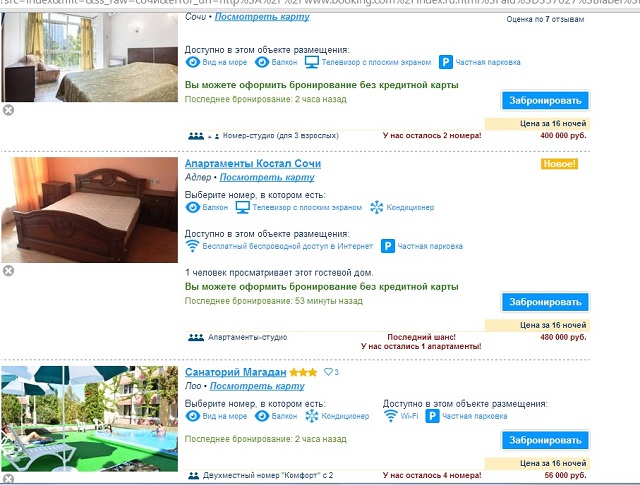
Task: Click the Wi-Fi icon for Санаторий Магадан
Action: tap(390, 416)
